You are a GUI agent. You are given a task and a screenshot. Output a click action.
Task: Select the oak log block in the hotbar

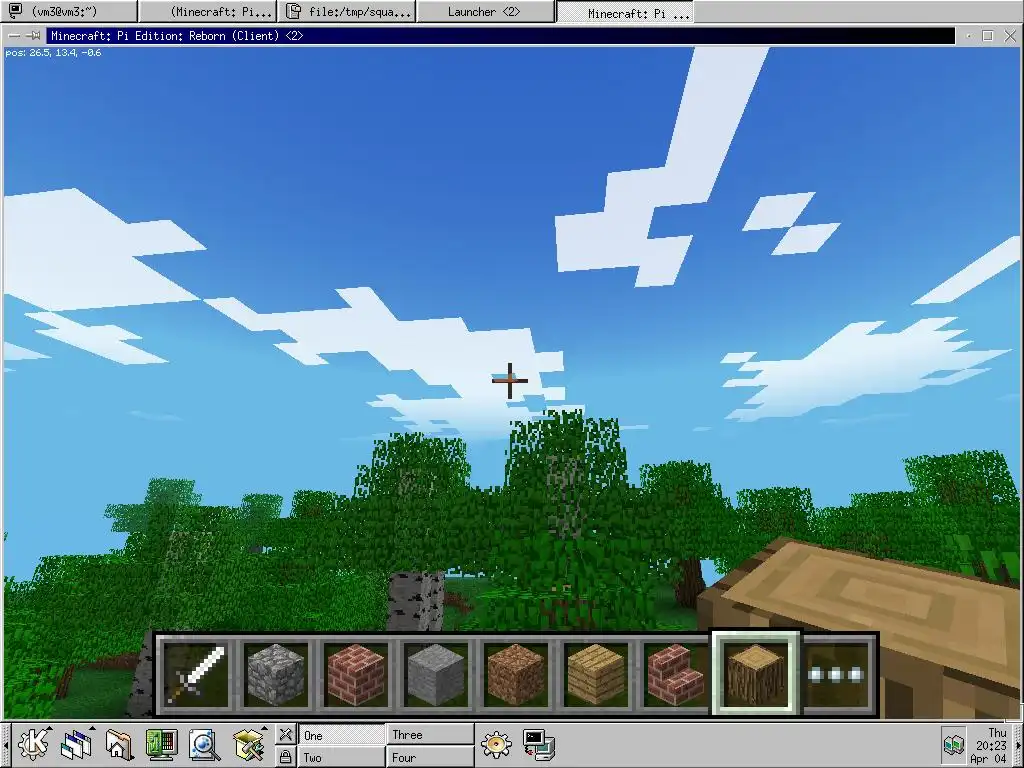[x=756, y=675]
